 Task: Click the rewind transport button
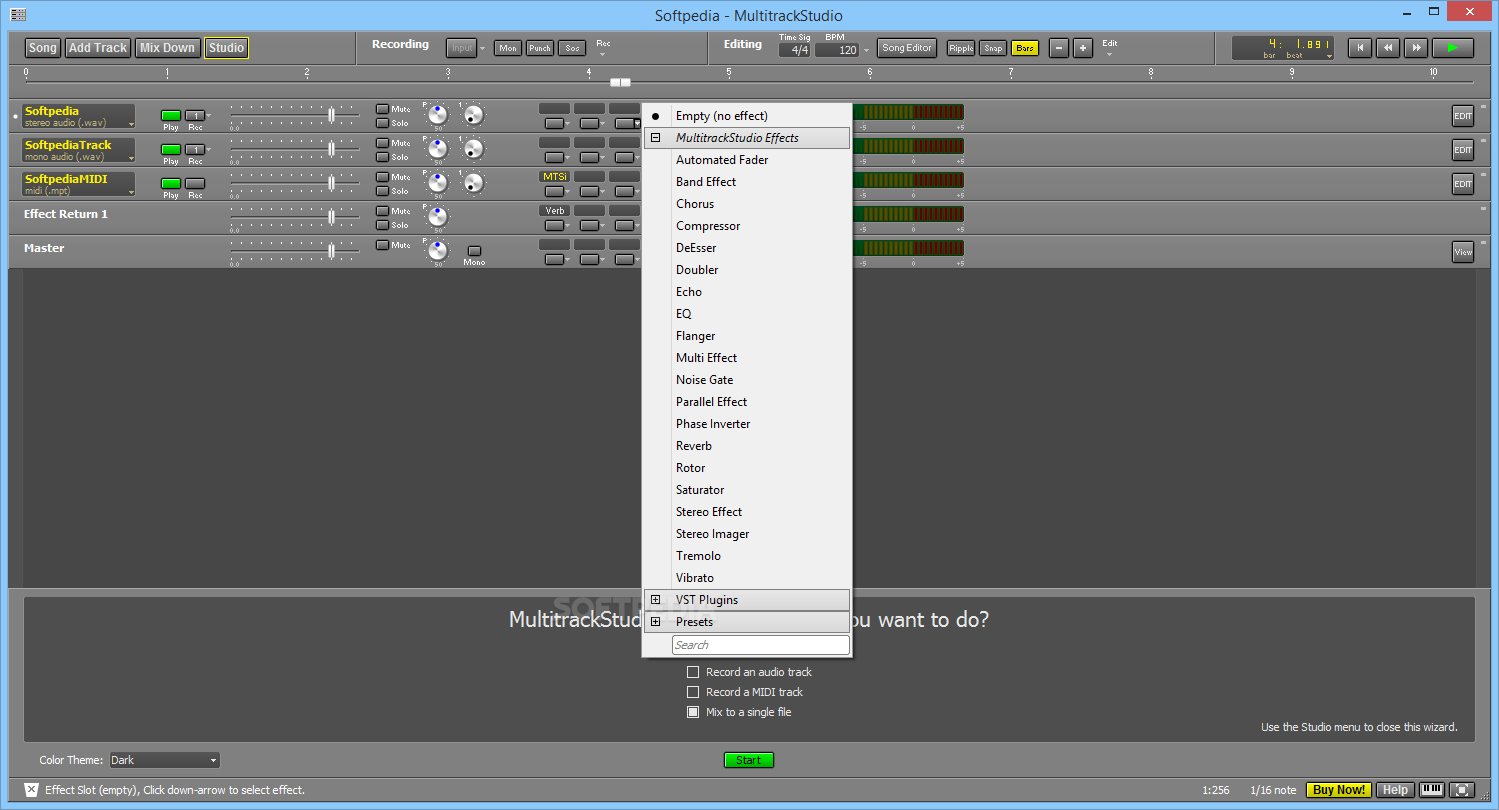coord(1387,47)
